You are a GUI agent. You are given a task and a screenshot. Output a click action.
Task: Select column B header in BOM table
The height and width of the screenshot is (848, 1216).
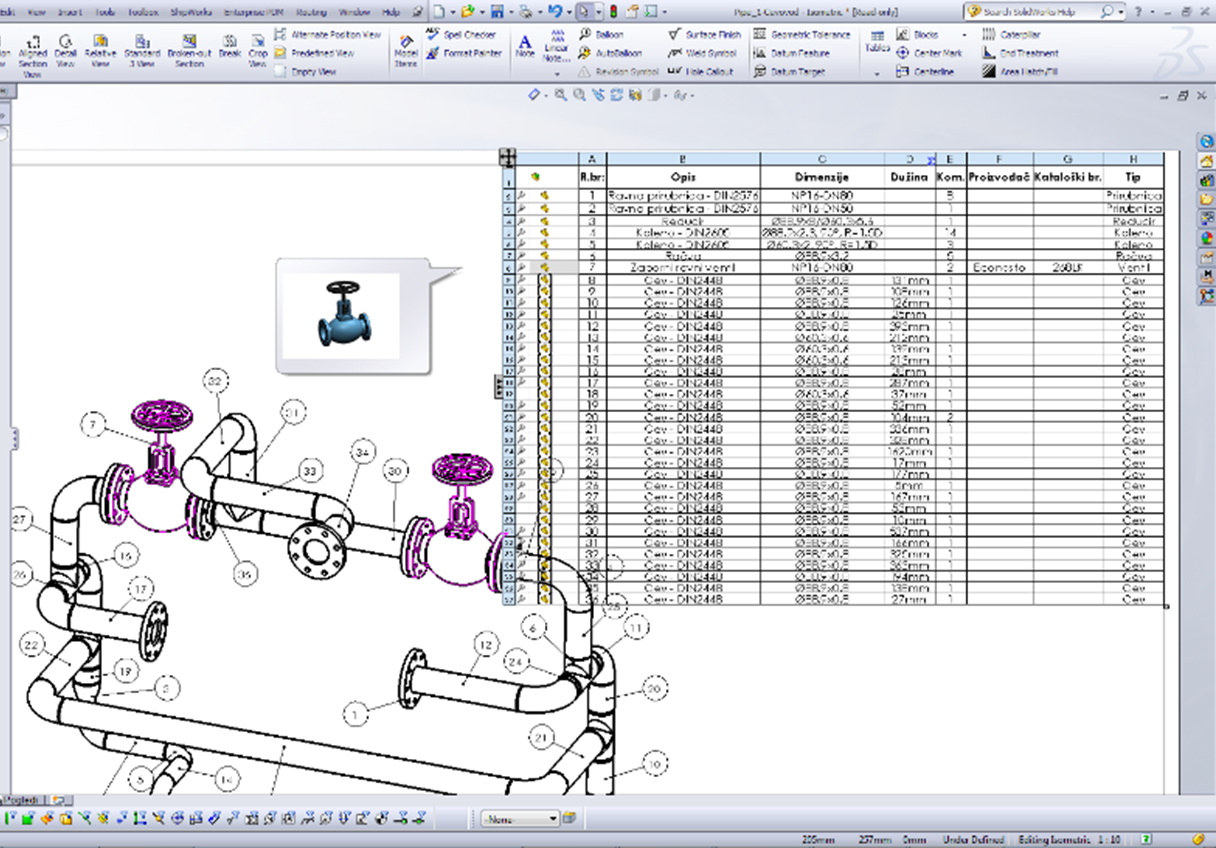point(683,159)
